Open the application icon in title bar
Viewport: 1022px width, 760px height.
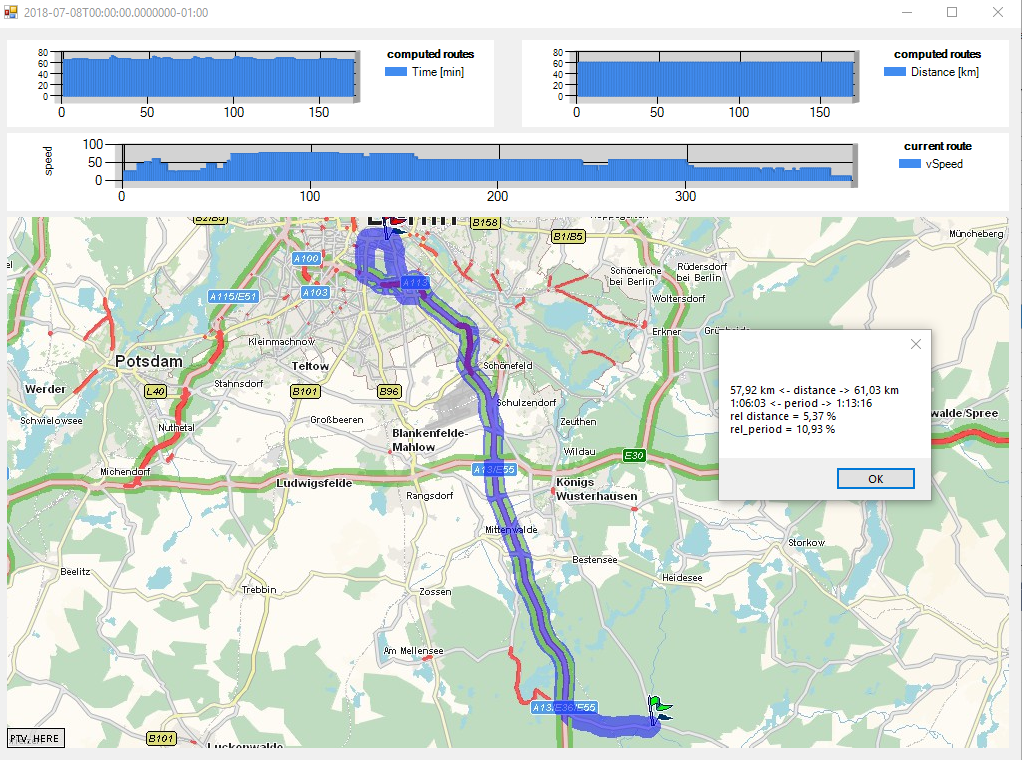pos(11,12)
